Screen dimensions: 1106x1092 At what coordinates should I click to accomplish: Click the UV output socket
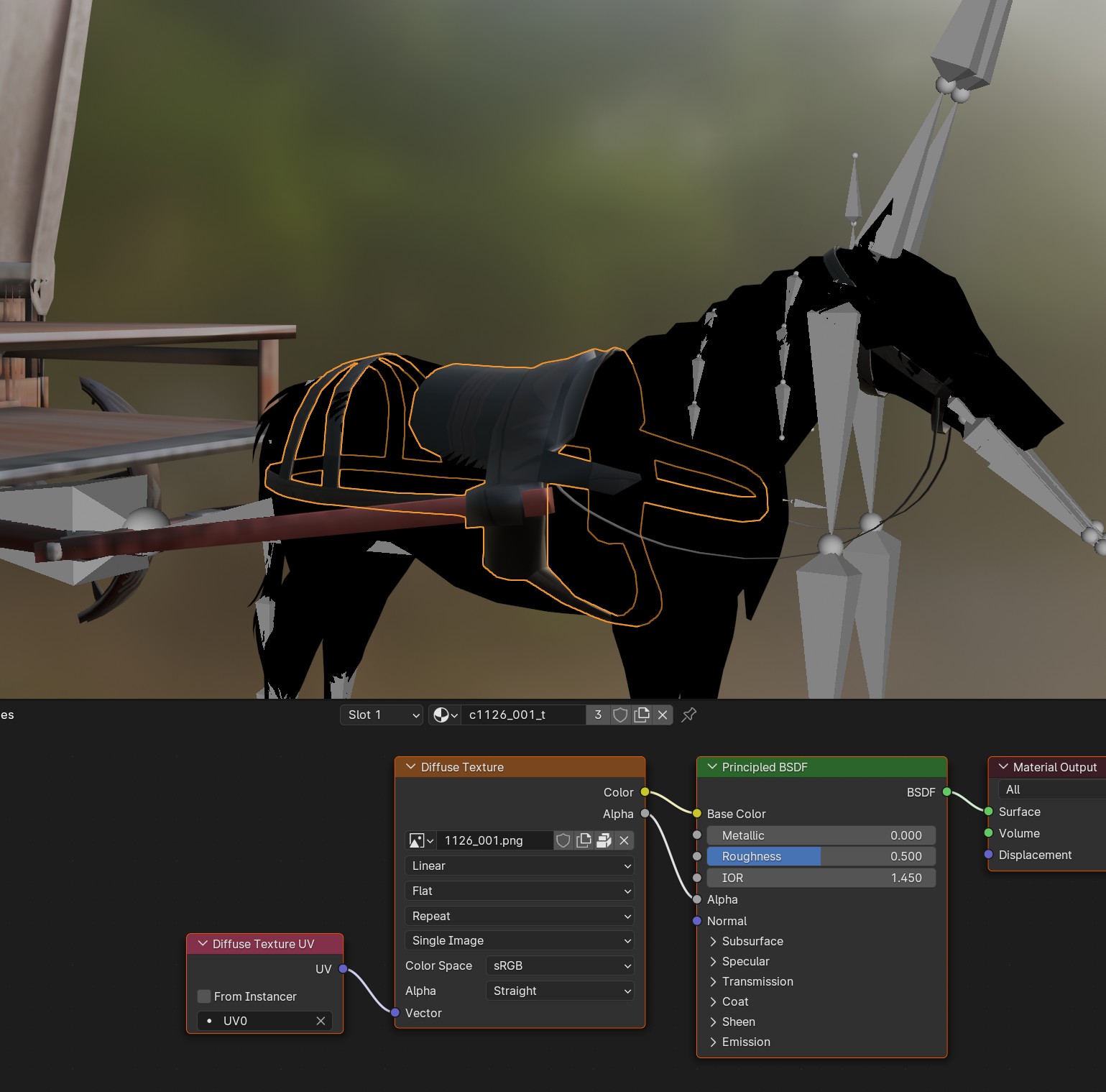coord(343,969)
